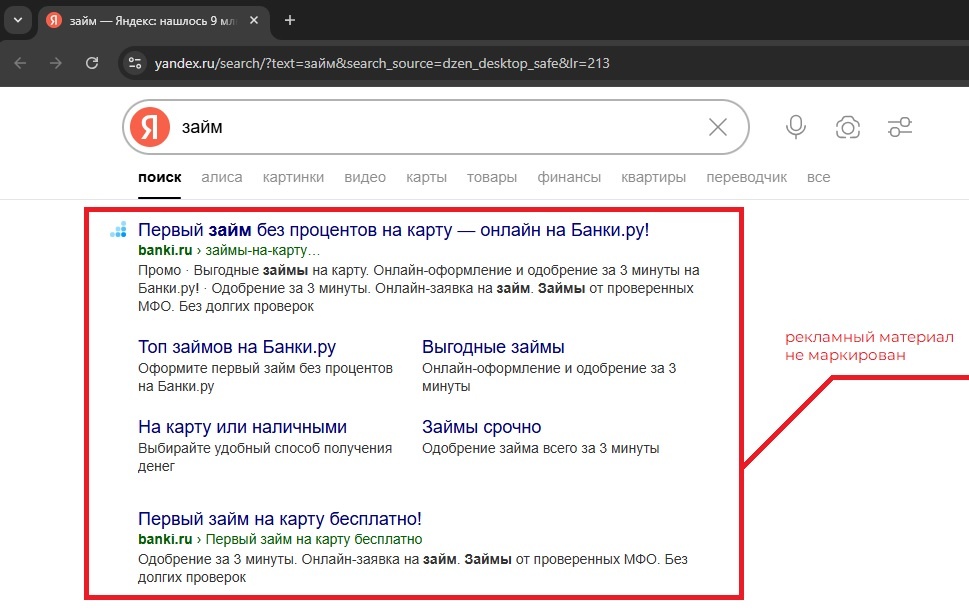Click text 'Оформите первый займ без процентов'

click(265, 368)
